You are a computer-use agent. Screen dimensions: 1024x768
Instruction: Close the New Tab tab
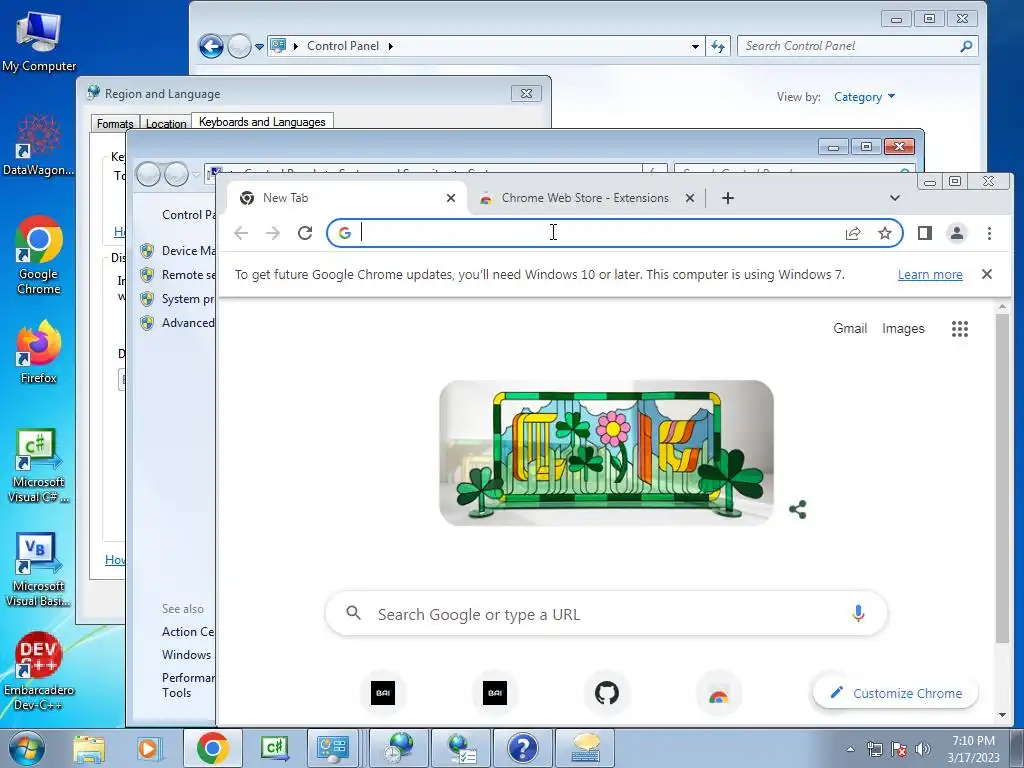[451, 198]
